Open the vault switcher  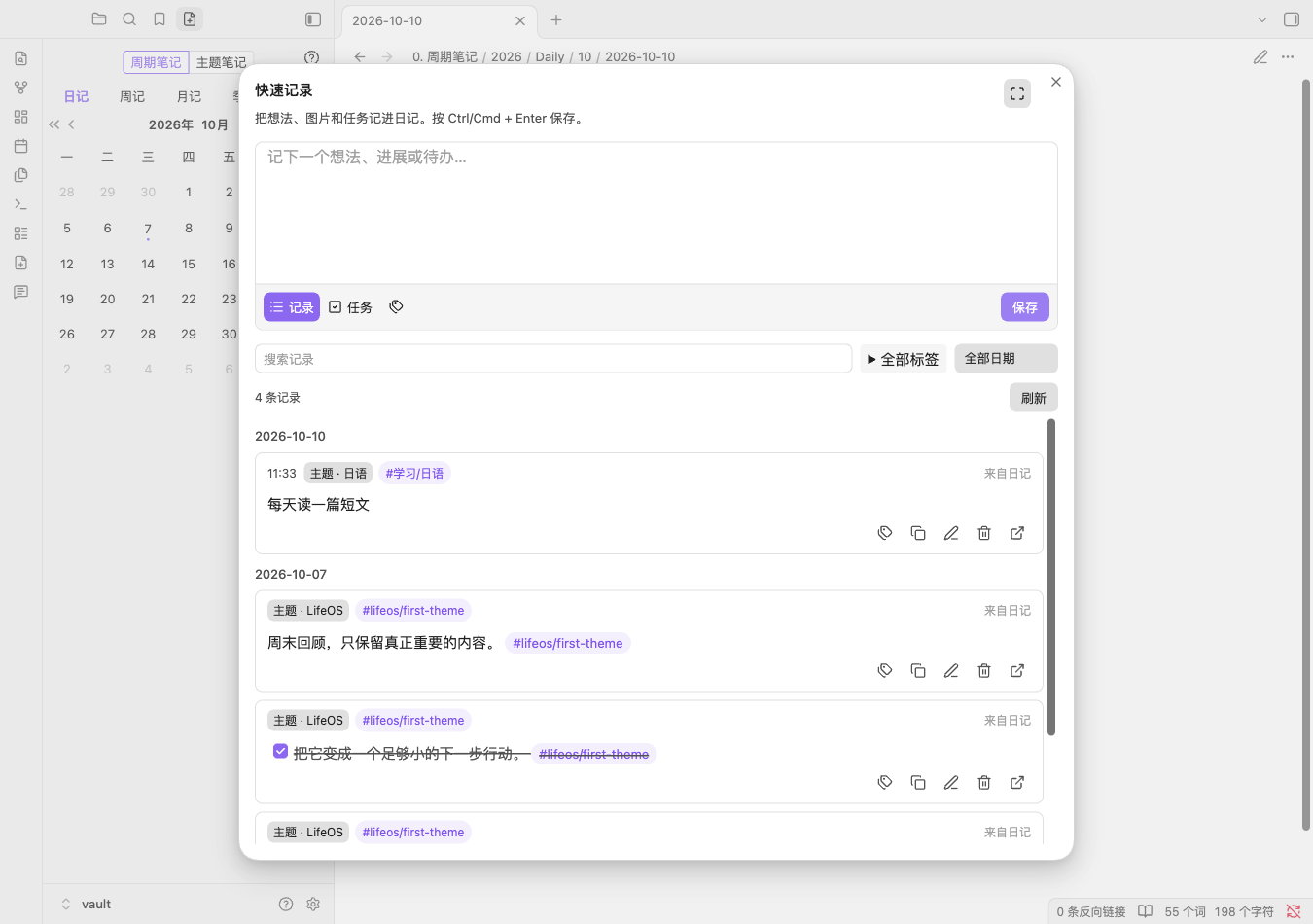(86, 904)
